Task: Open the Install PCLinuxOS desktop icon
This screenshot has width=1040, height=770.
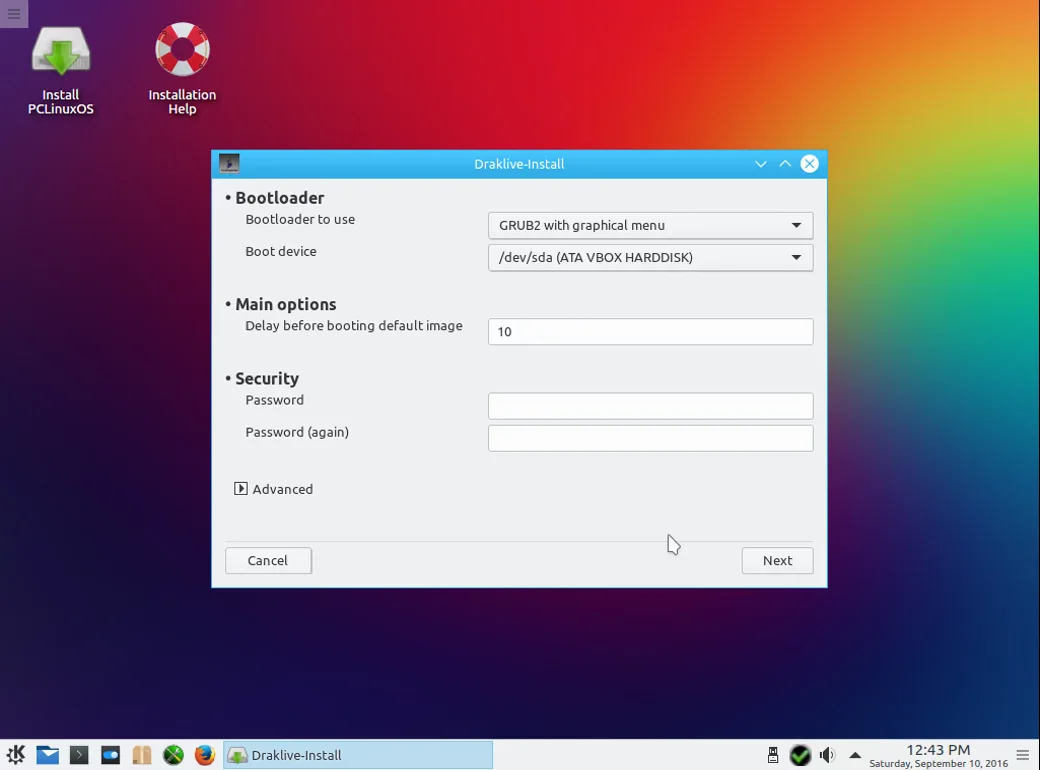Action: pos(60,70)
